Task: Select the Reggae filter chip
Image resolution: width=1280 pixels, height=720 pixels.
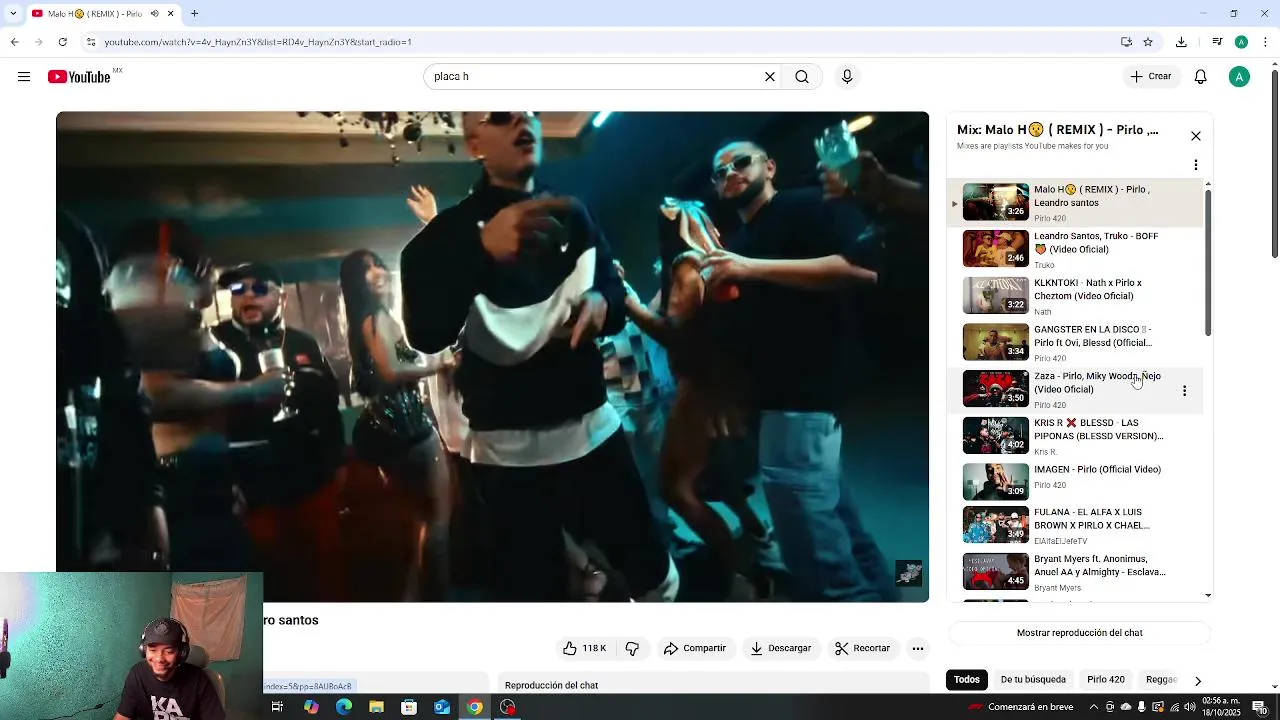Action: (x=1161, y=680)
